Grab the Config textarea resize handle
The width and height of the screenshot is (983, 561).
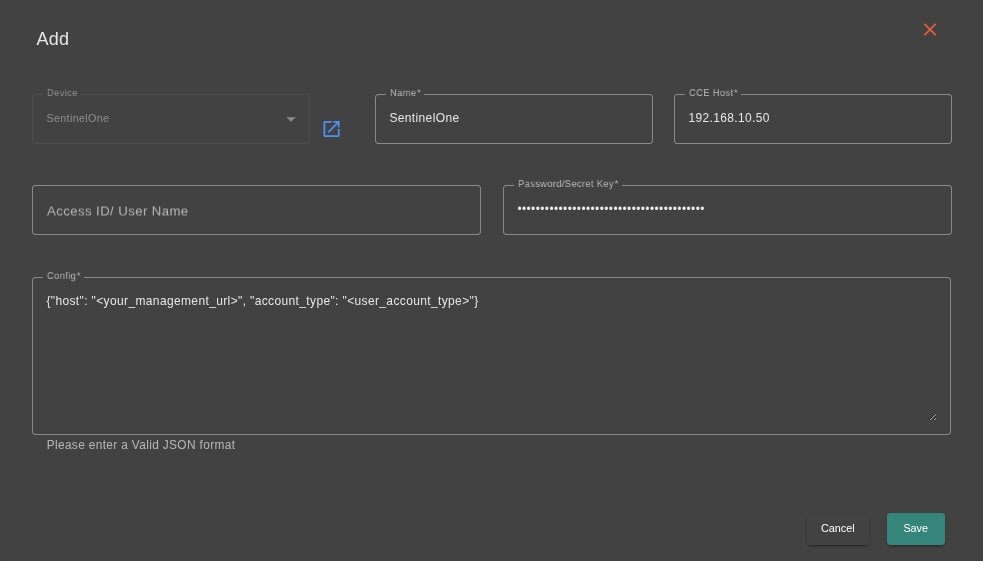pos(933,417)
